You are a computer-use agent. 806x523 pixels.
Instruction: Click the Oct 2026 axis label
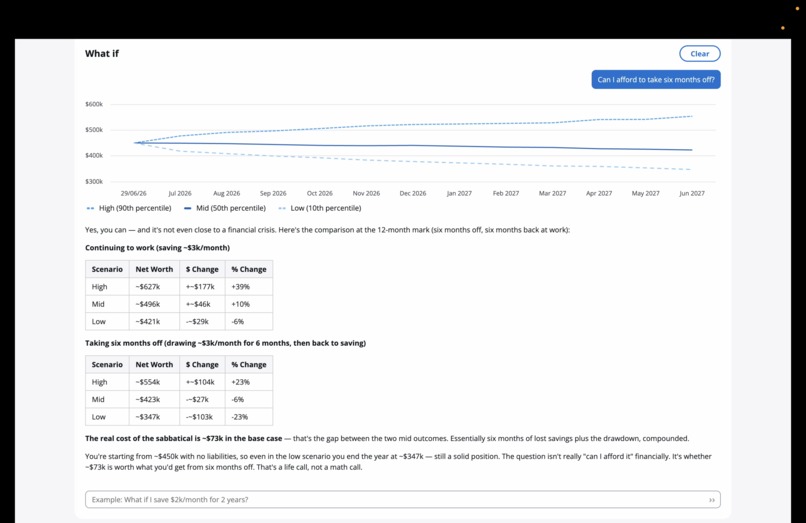click(x=320, y=193)
